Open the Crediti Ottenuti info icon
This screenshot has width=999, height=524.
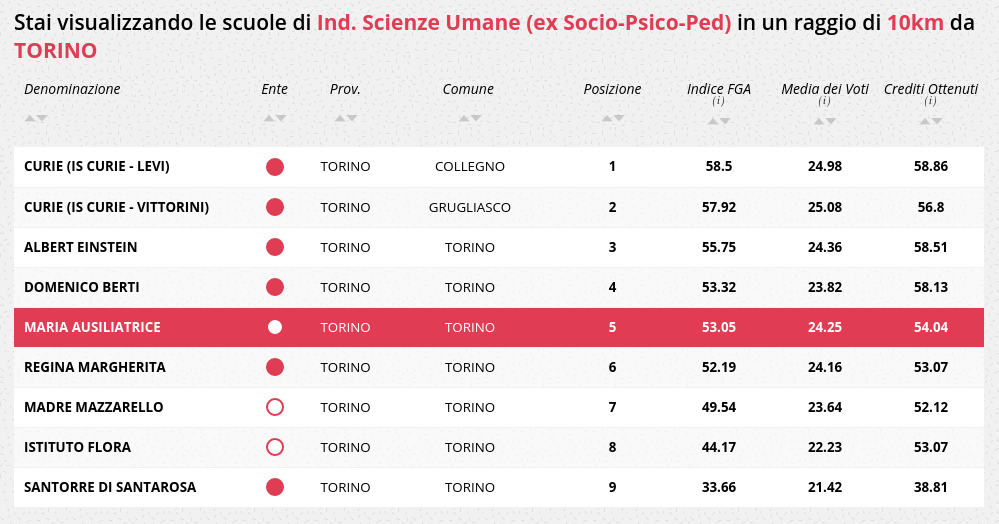click(x=930, y=102)
